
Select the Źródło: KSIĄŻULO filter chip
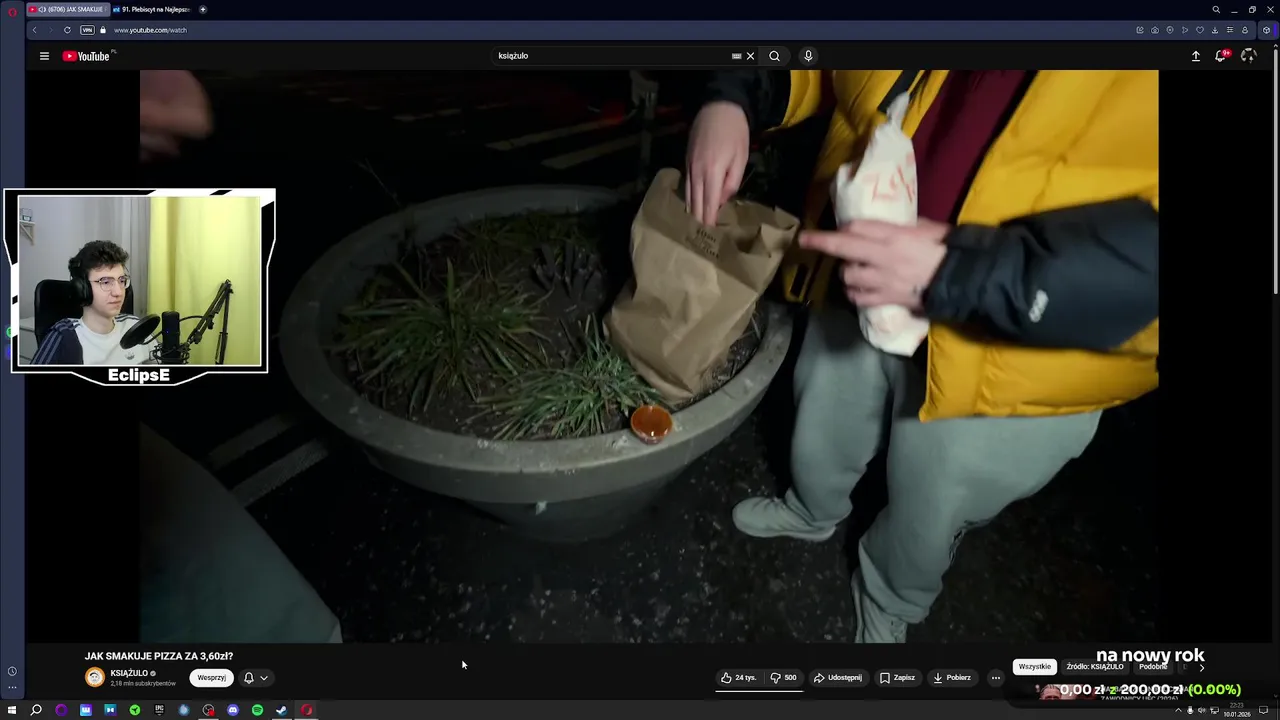tap(1095, 666)
